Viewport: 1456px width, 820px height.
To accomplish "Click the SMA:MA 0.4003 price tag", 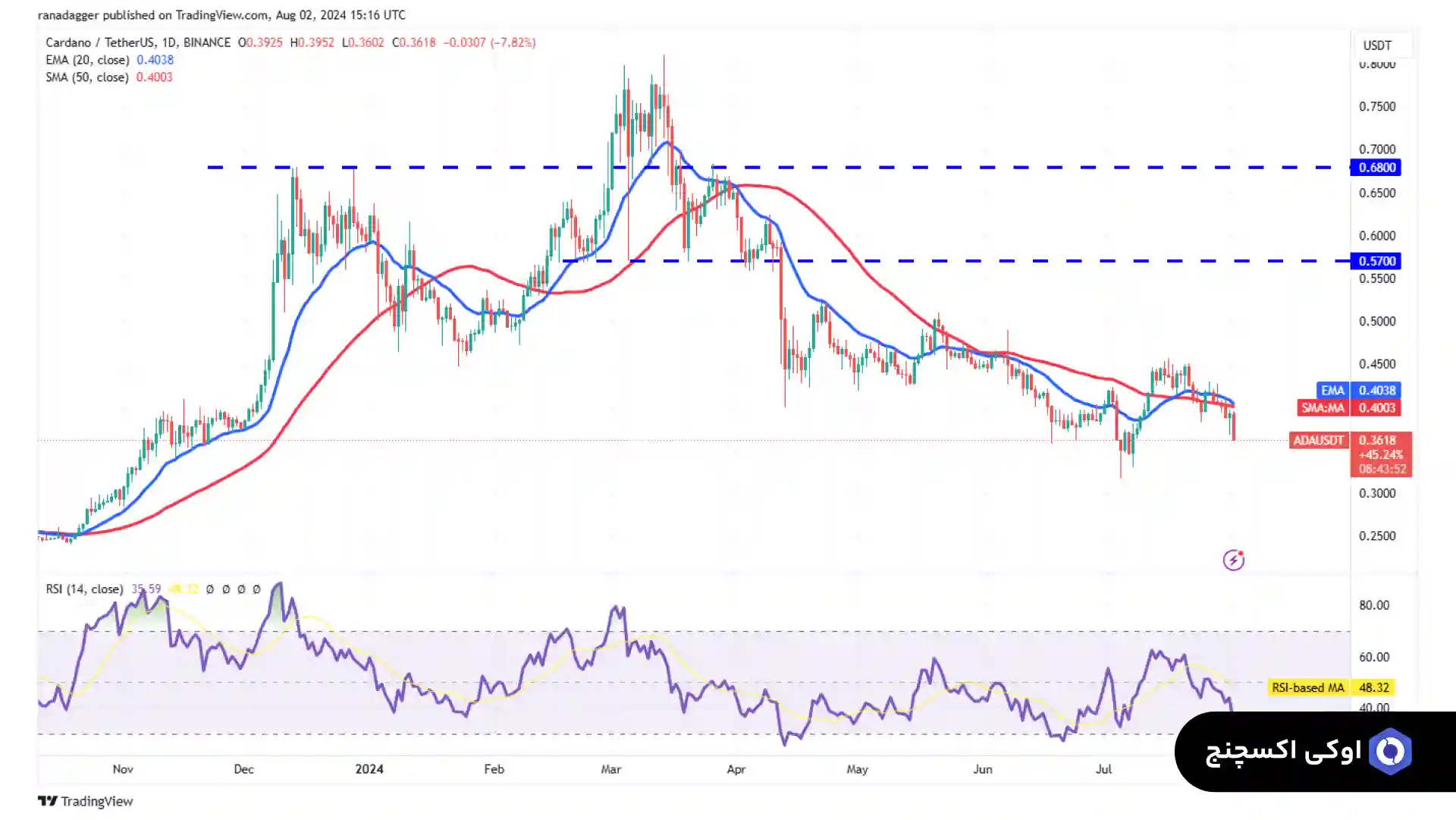I will pos(1349,407).
